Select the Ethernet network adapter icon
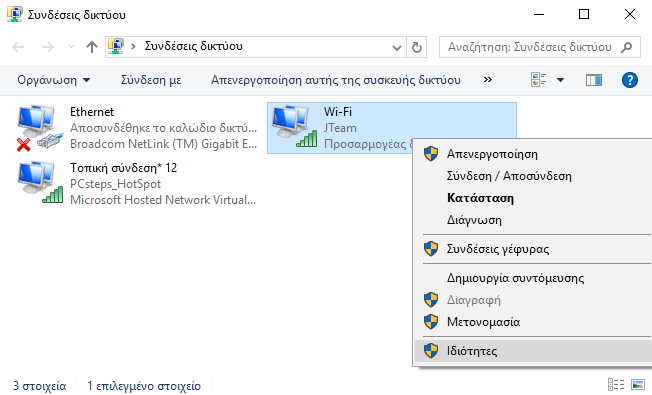Viewport: 652px width, 395px height. tap(39, 128)
